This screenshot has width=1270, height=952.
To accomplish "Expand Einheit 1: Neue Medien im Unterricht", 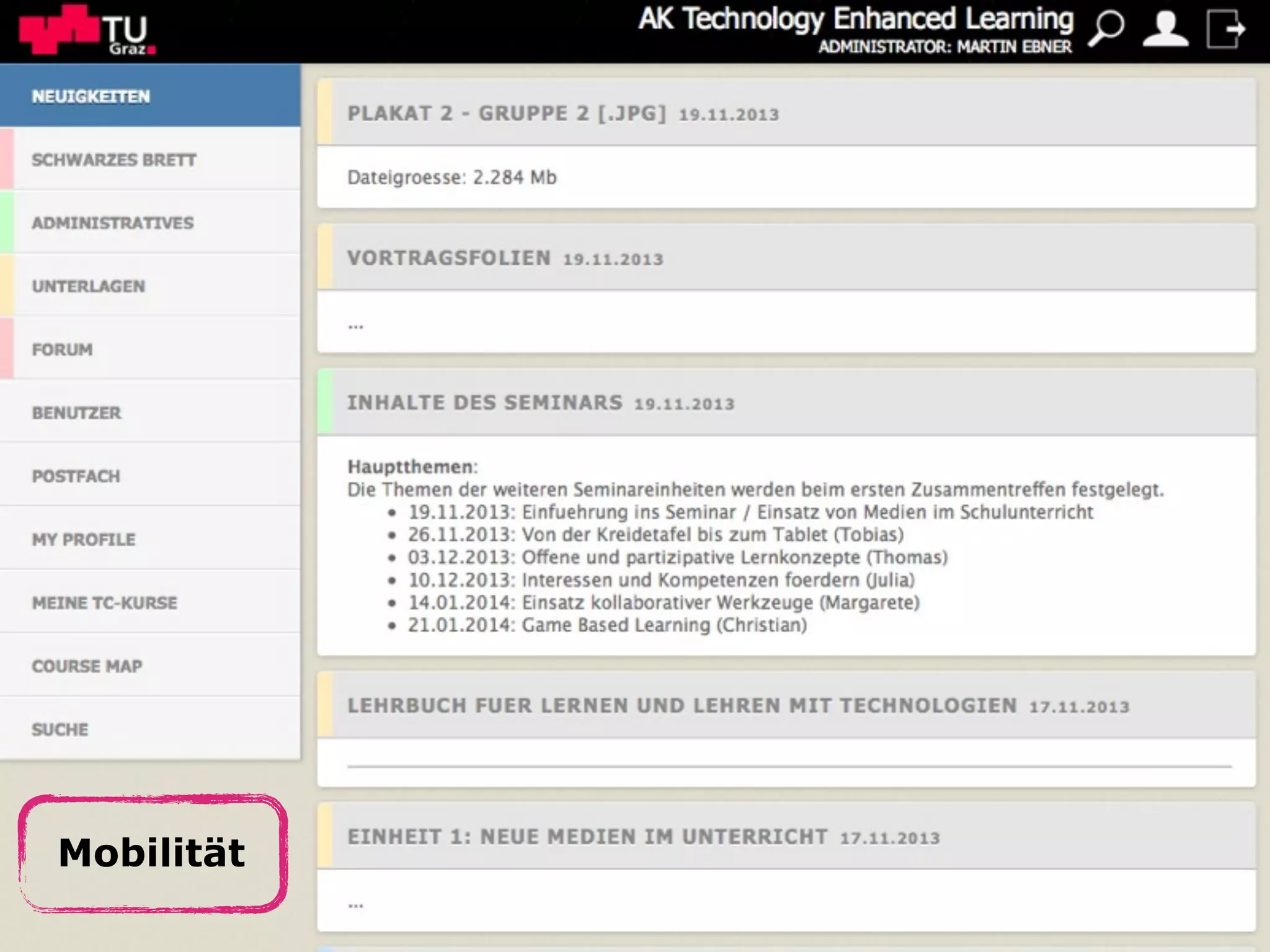I will [587, 837].
